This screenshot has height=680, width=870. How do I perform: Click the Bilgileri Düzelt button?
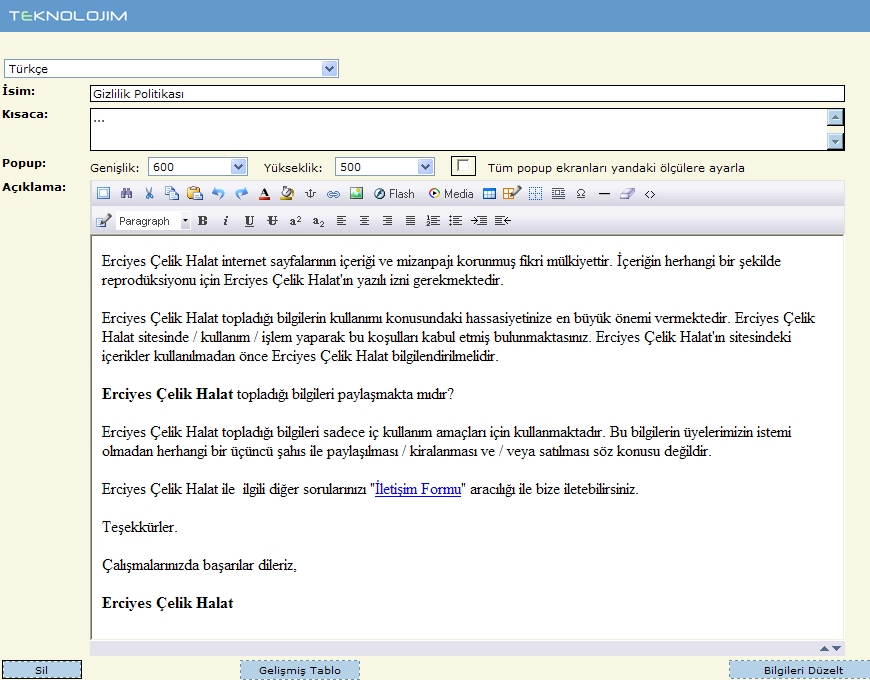point(802,670)
